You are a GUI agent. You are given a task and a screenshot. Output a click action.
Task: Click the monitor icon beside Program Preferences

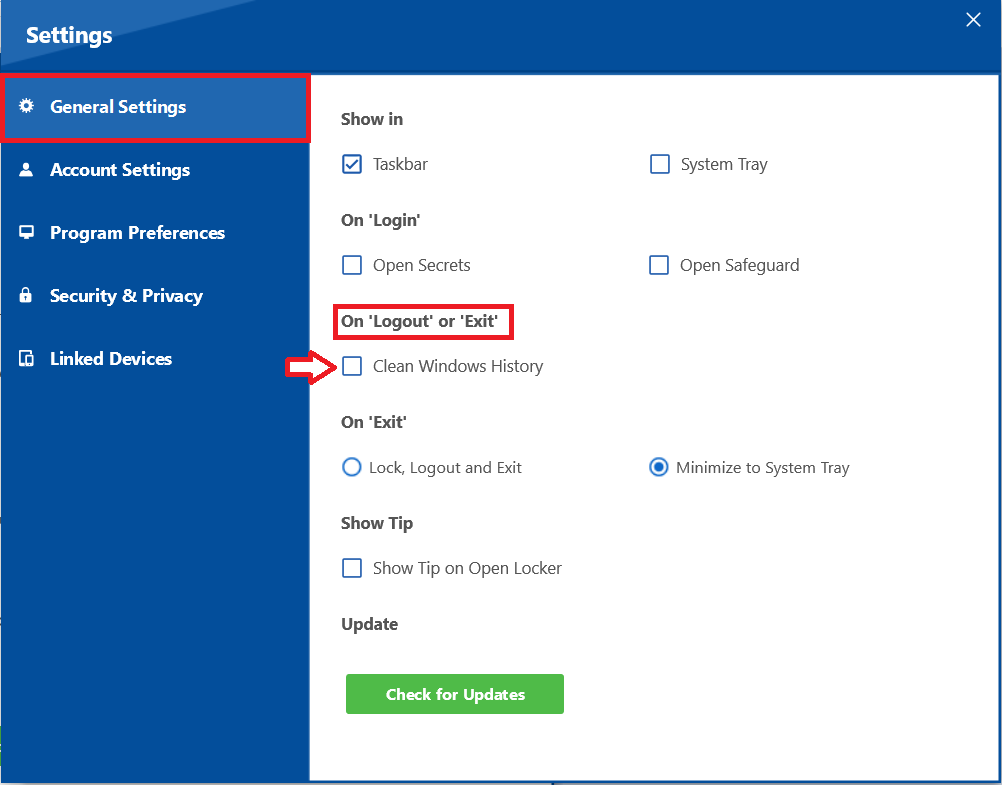[x=26, y=232]
